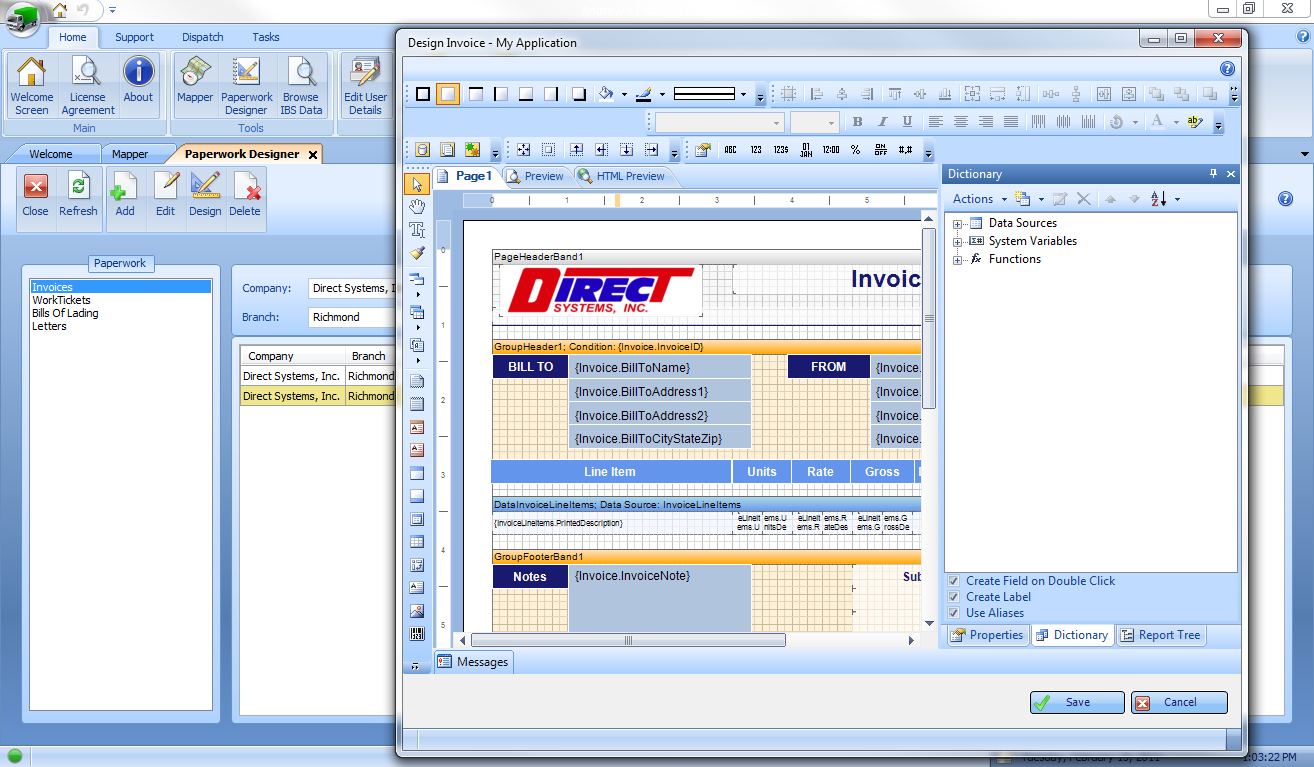Expand the System Variables node
1314x767 pixels.
(957, 242)
